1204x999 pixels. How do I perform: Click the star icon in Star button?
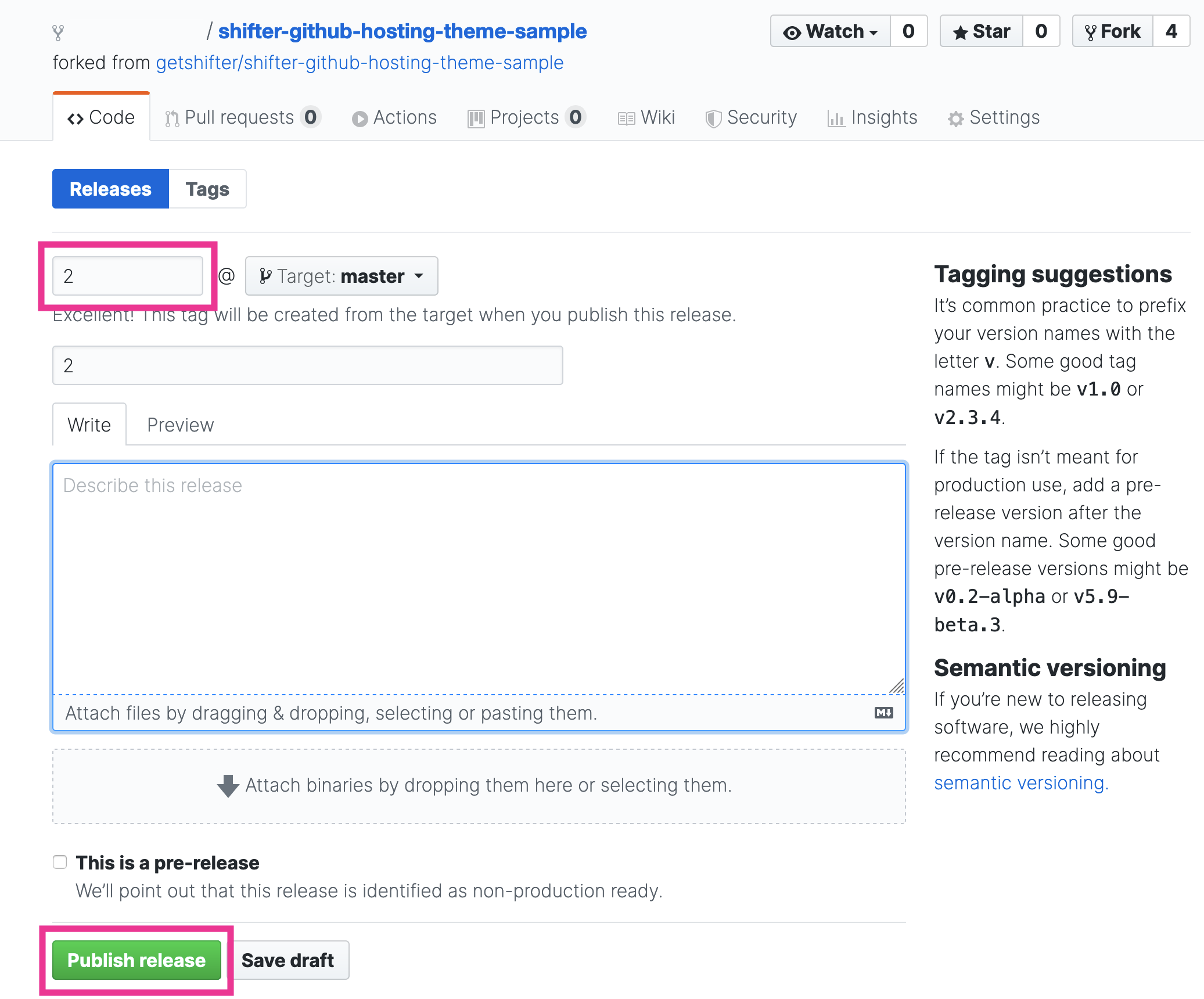pyautogui.click(x=961, y=32)
